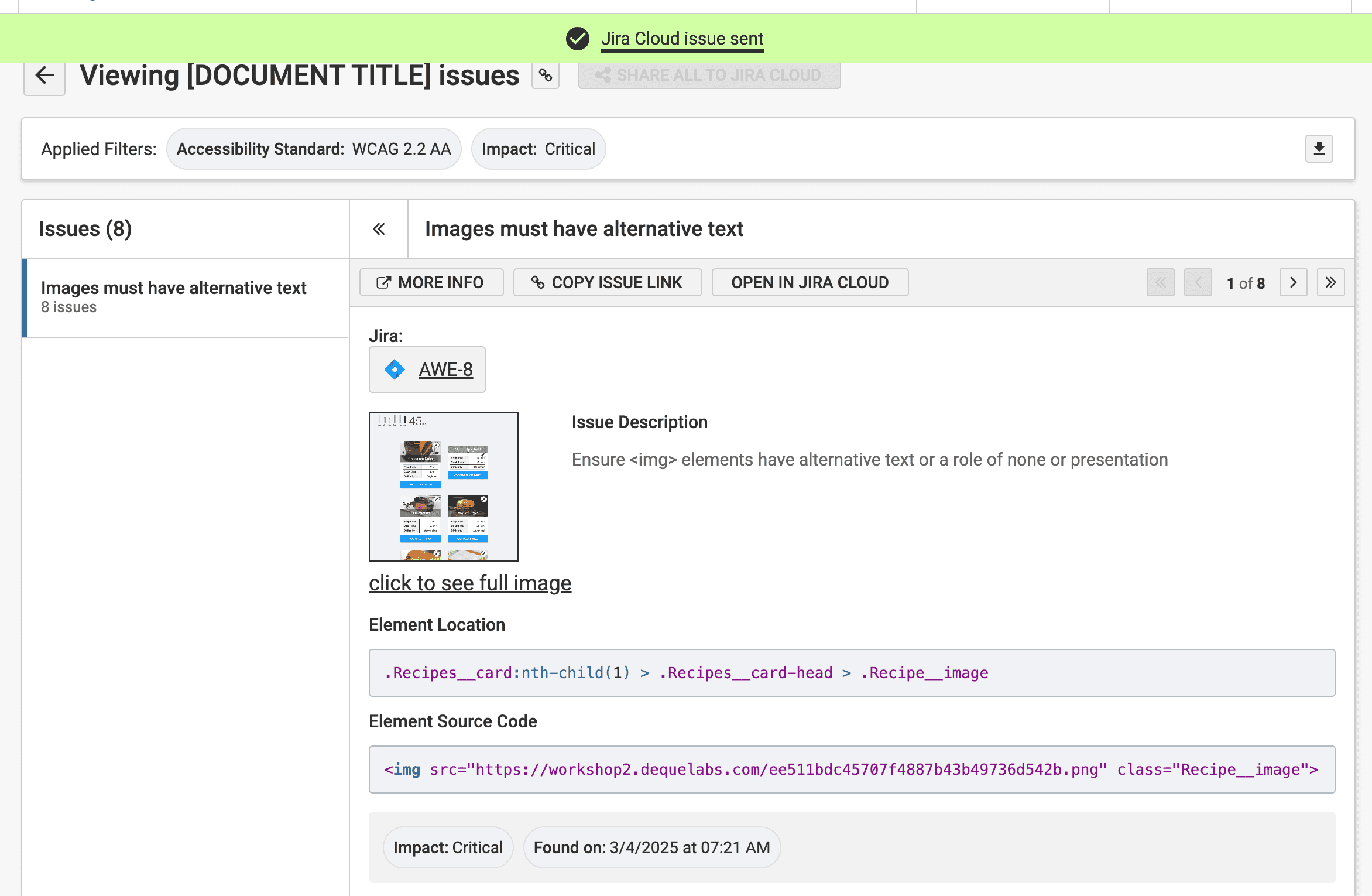Click the Element Location selector code box
The width and height of the screenshot is (1372, 896).
851,673
